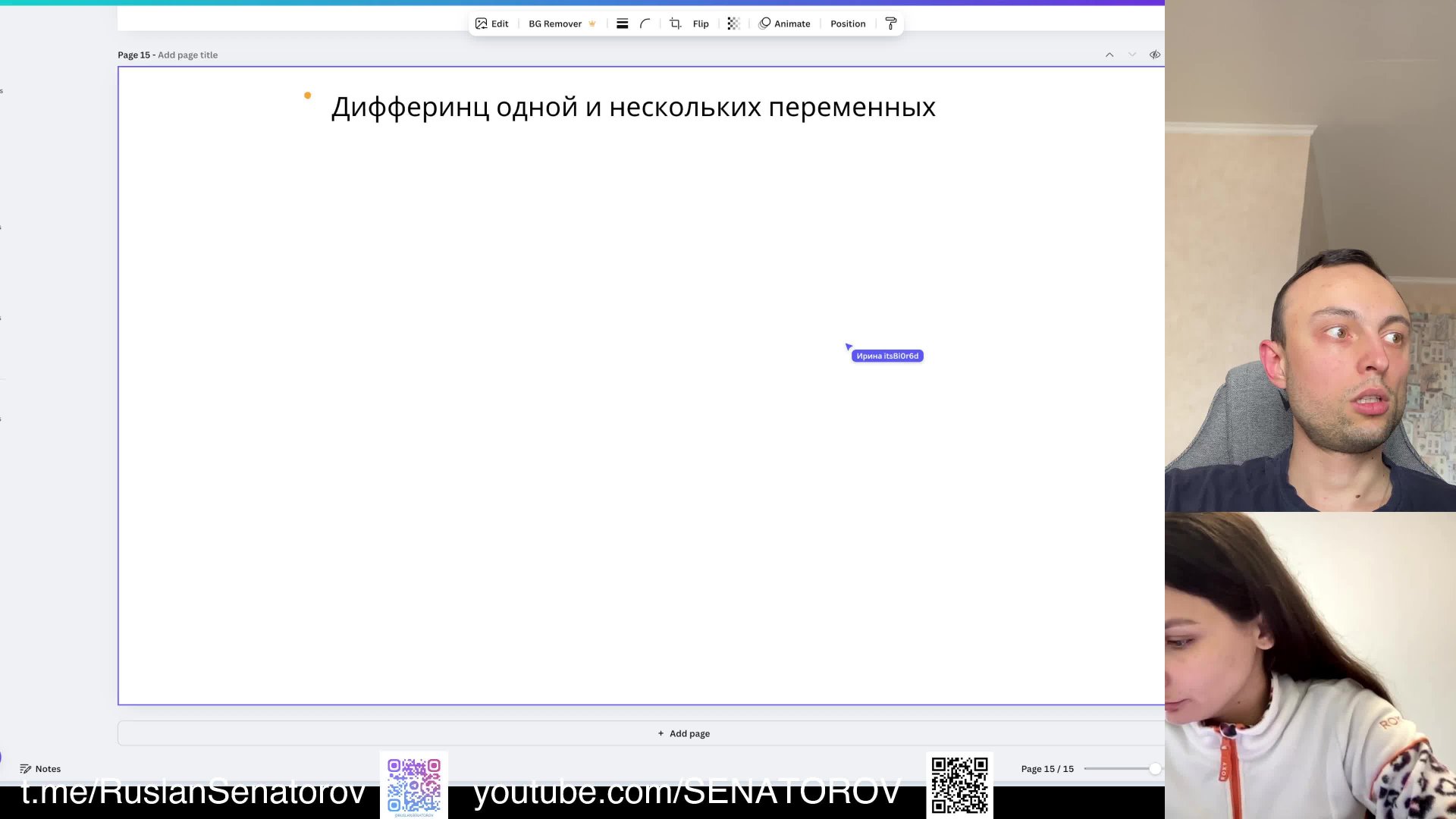Viewport: 1456px width, 819px height.
Task: Select the crop tool on the toolbar
Action: click(674, 24)
